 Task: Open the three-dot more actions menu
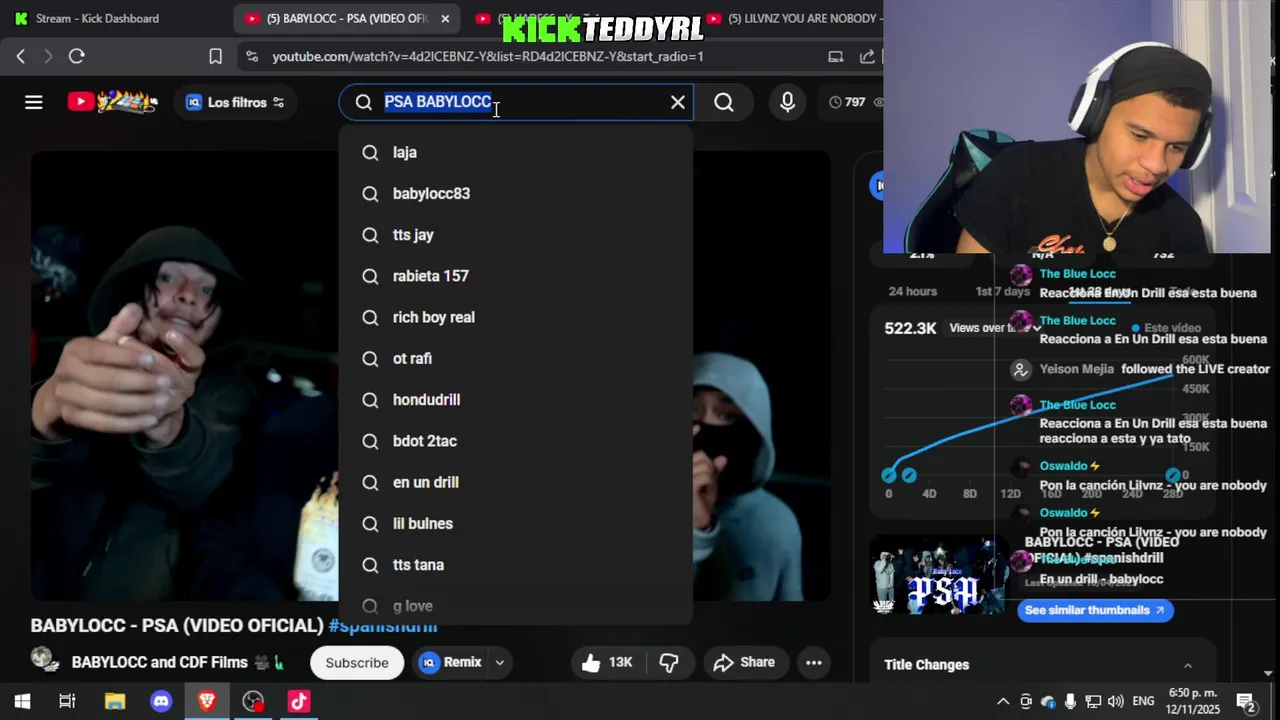pyautogui.click(x=814, y=662)
